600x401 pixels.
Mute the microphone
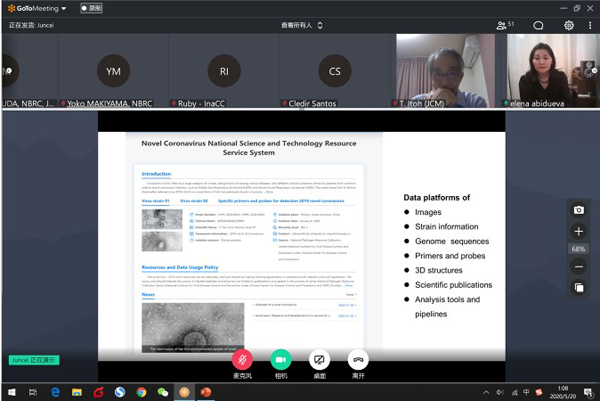click(x=241, y=359)
